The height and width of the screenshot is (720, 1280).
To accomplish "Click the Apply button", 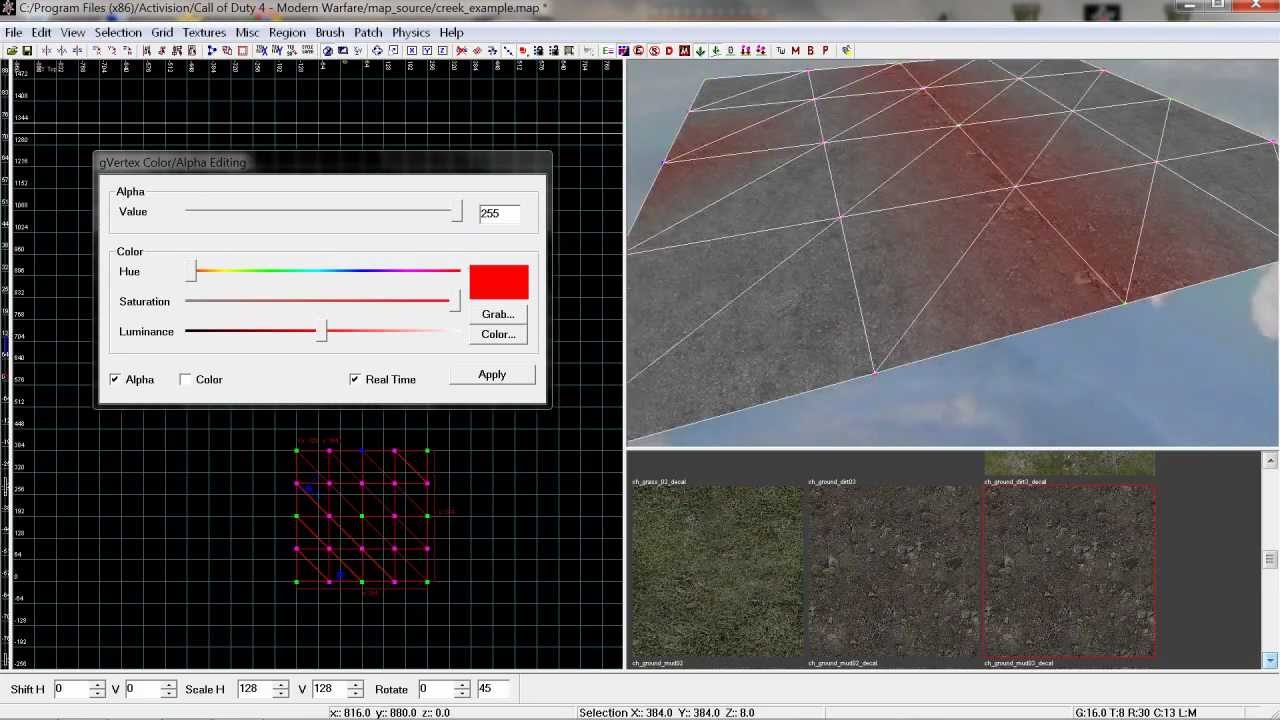I will [492, 374].
